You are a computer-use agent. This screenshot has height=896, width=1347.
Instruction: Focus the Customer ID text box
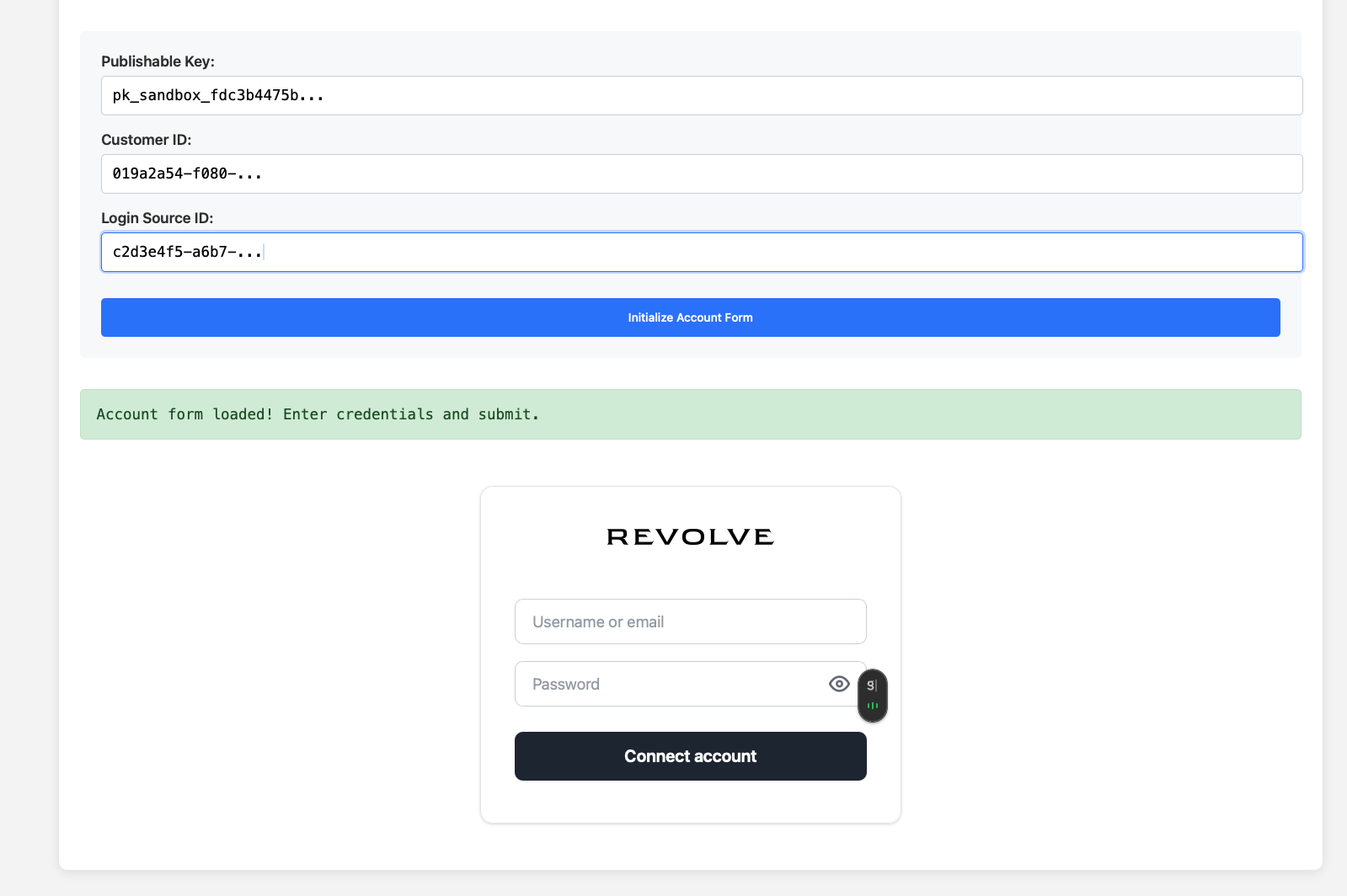click(702, 173)
